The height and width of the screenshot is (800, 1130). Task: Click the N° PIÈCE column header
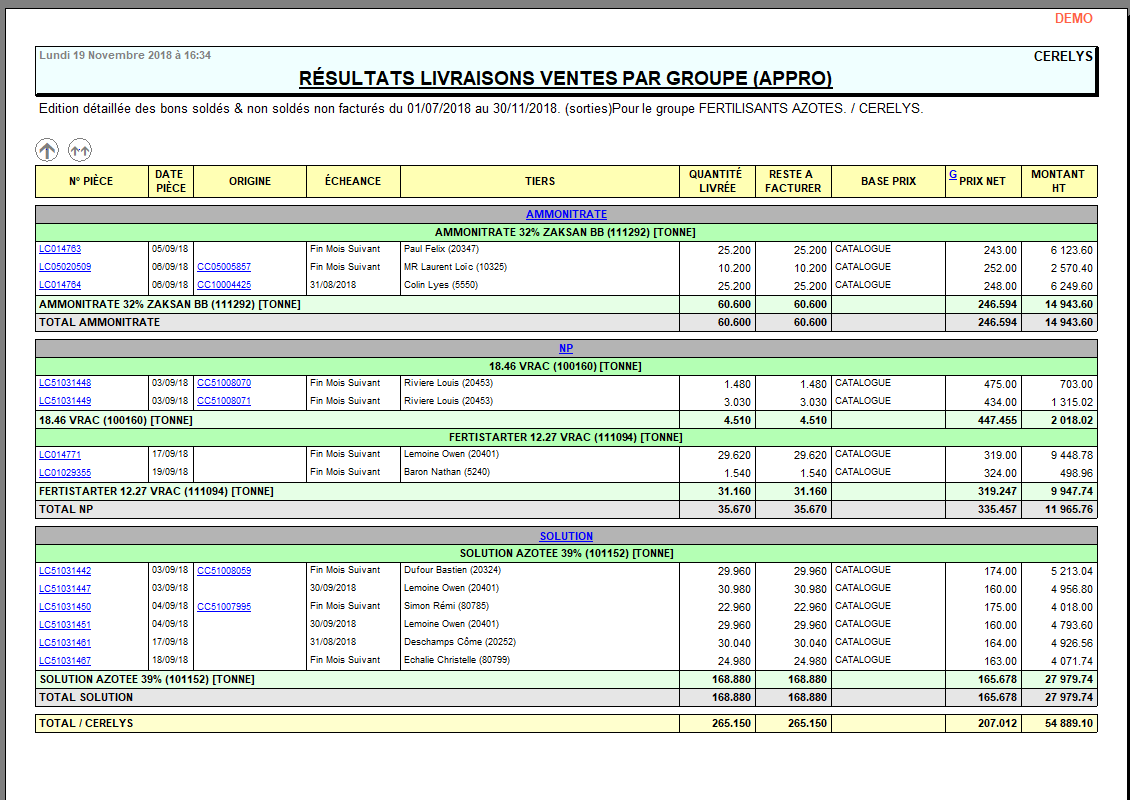[x=91, y=181]
